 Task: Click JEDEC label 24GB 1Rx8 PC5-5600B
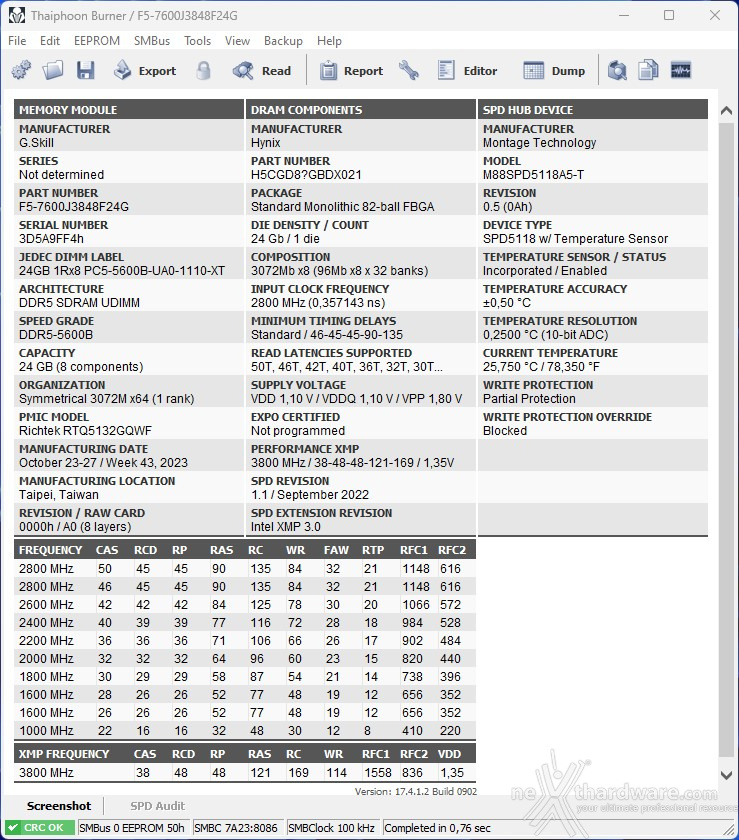122,271
